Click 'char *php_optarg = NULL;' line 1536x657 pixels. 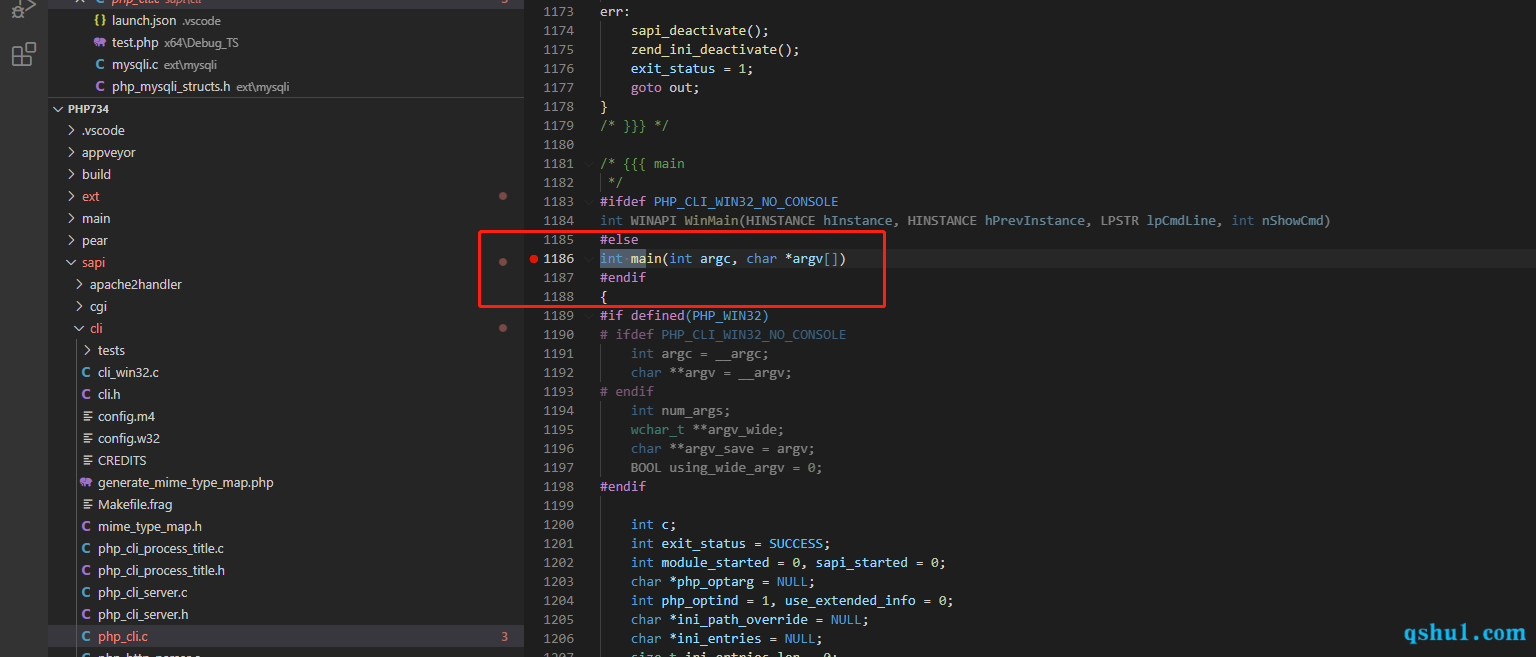723,582
